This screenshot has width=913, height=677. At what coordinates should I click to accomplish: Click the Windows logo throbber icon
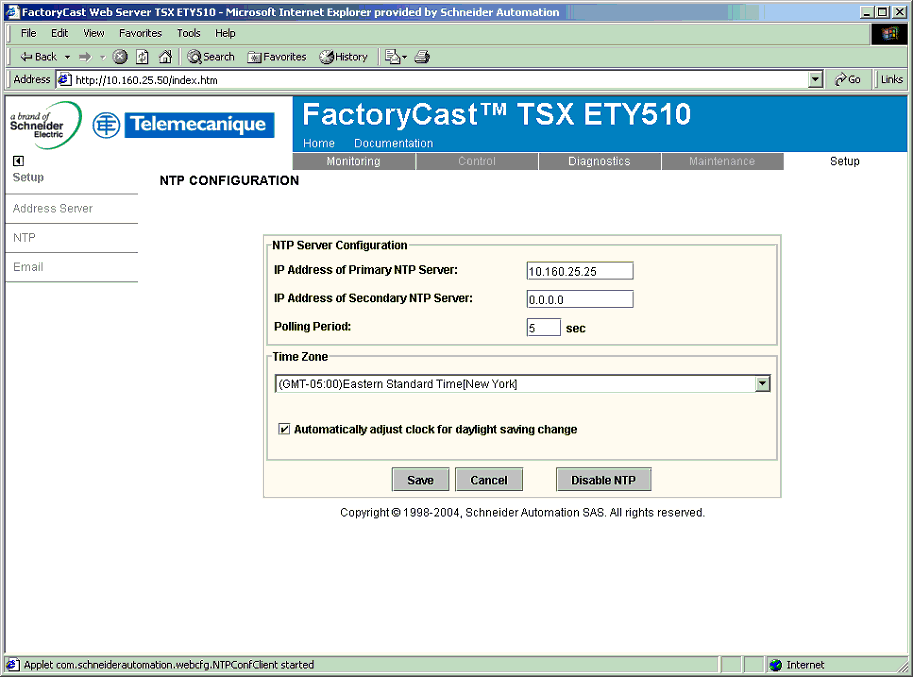pos(889,34)
